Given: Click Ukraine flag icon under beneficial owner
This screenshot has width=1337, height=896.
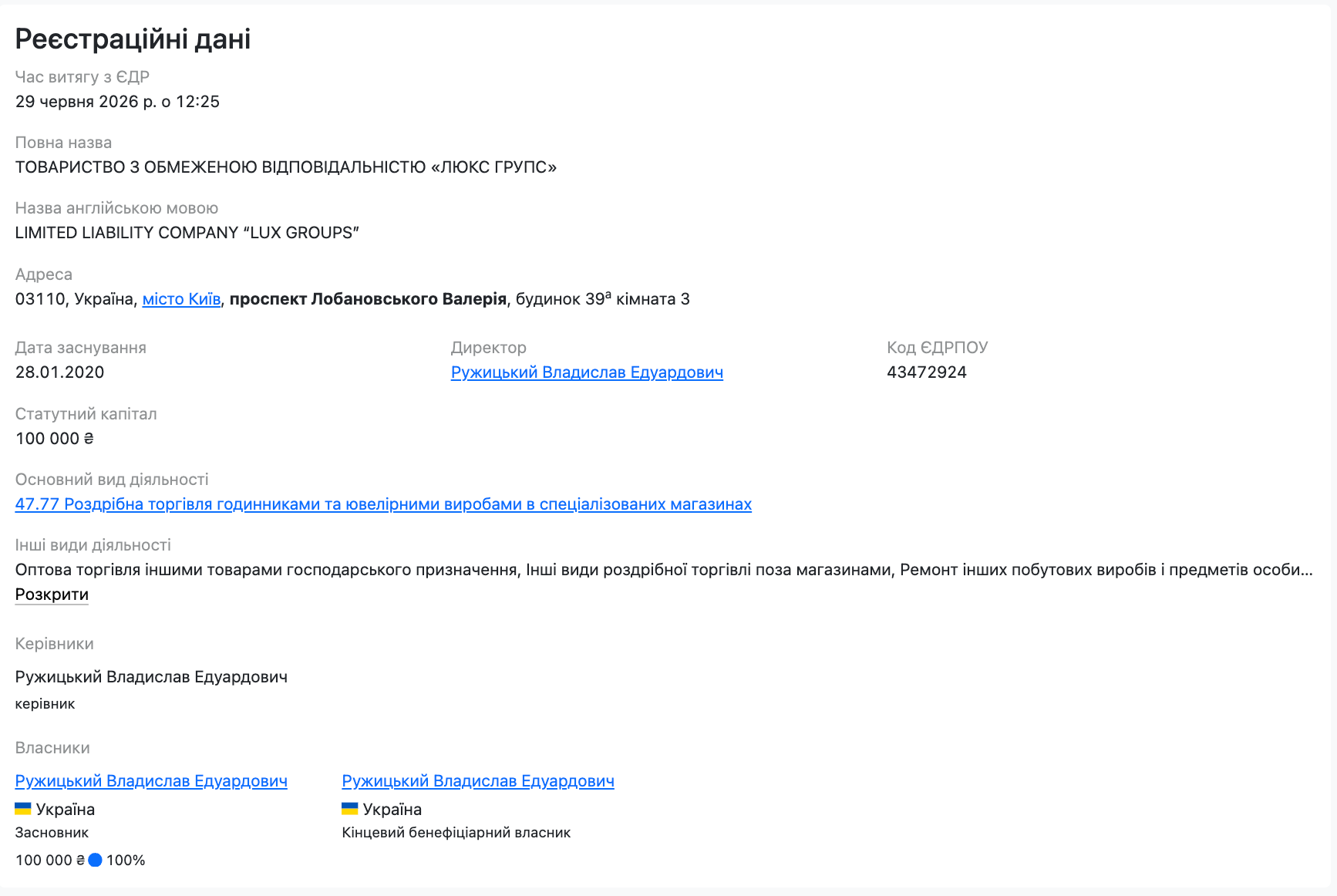Looking at the screenshot, I should (350, 809).
